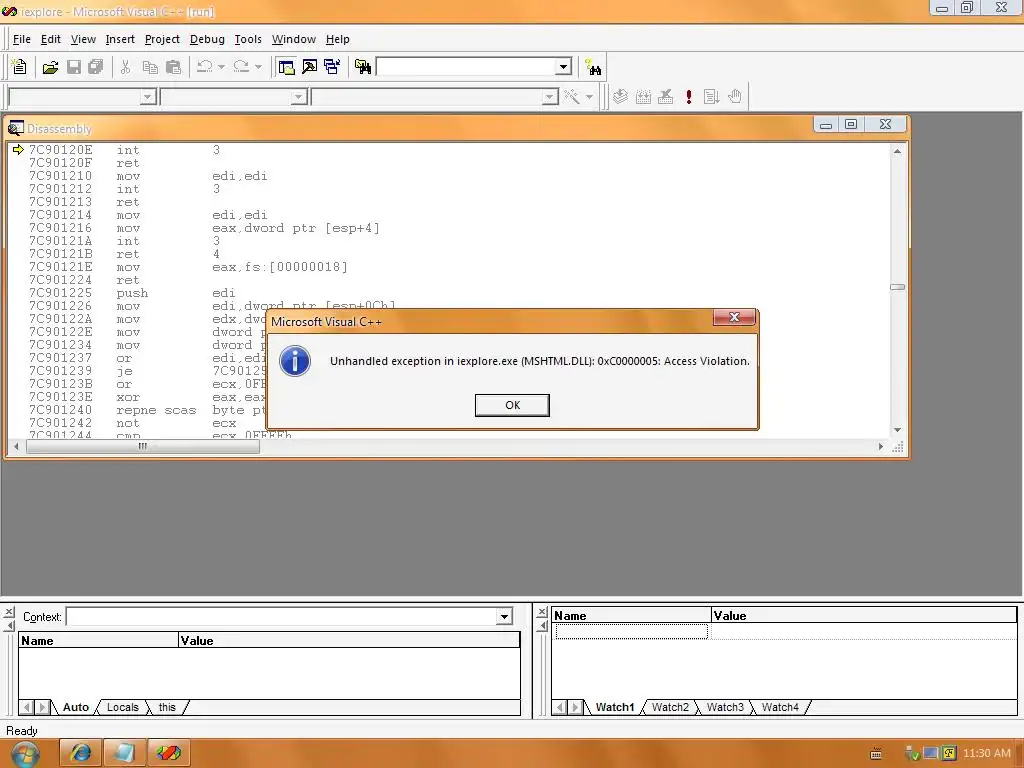Click the Windows Start orb
This screenshot has height=768, width=1024.
point(25,754)
